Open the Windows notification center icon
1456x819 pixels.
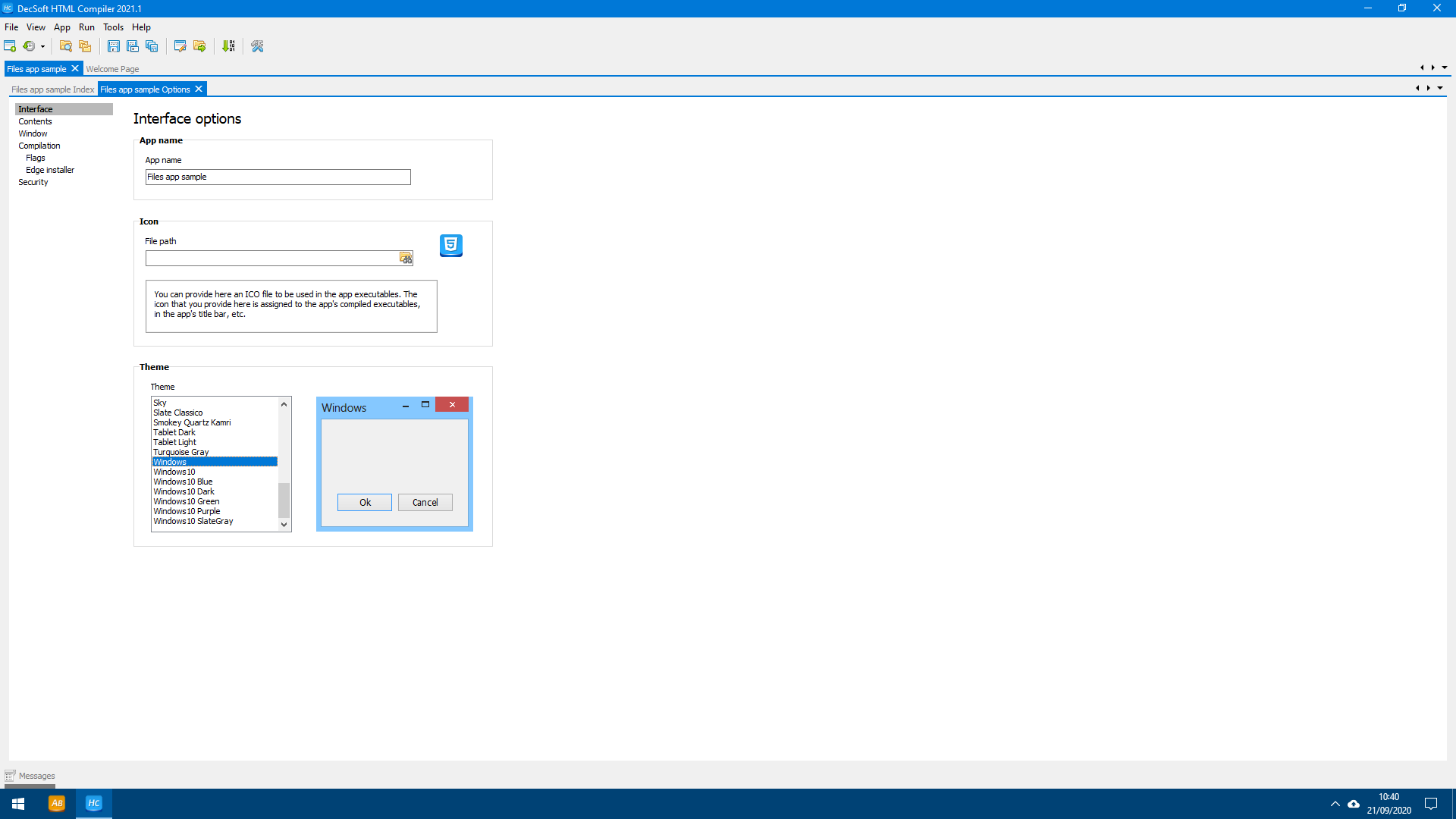[1431, 804]
